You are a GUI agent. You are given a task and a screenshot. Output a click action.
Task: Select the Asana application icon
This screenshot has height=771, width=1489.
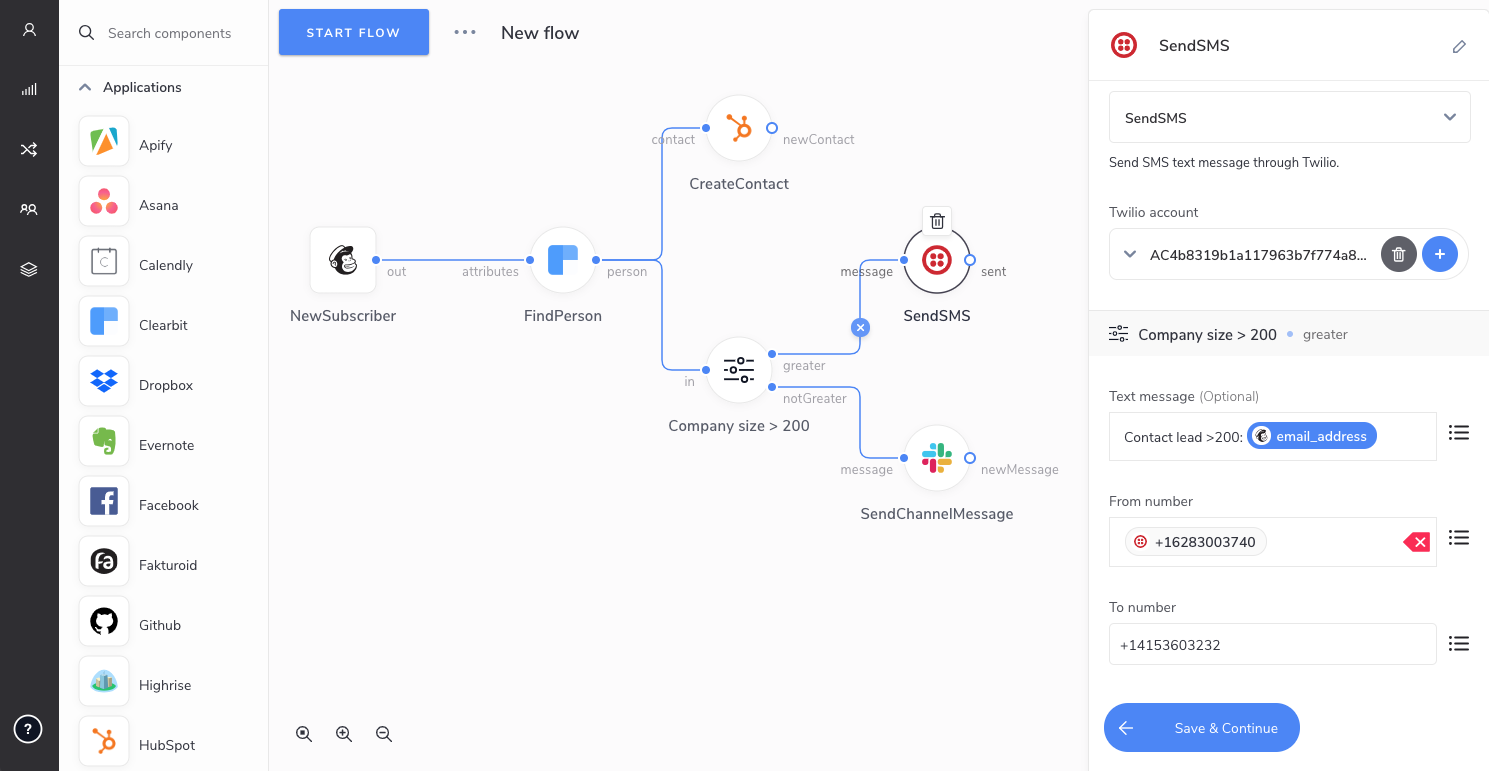pos(104,202)
